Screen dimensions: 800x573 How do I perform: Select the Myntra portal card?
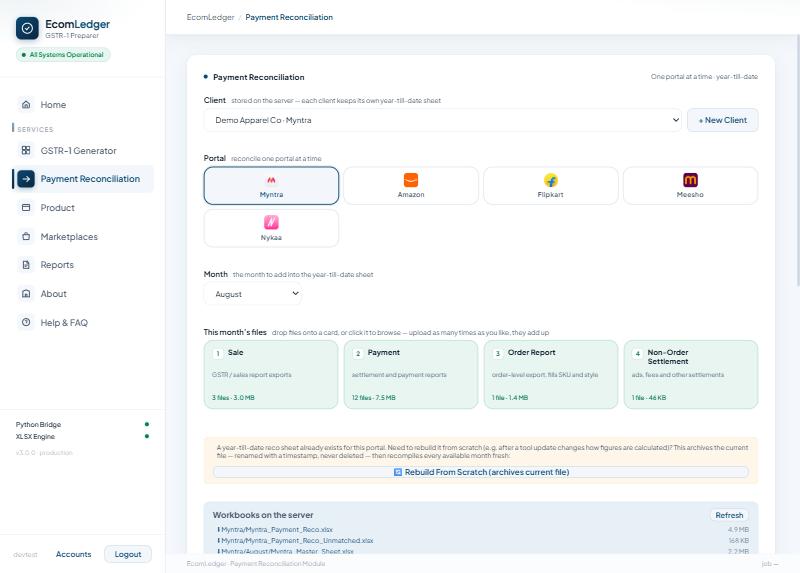click(271, 186)
